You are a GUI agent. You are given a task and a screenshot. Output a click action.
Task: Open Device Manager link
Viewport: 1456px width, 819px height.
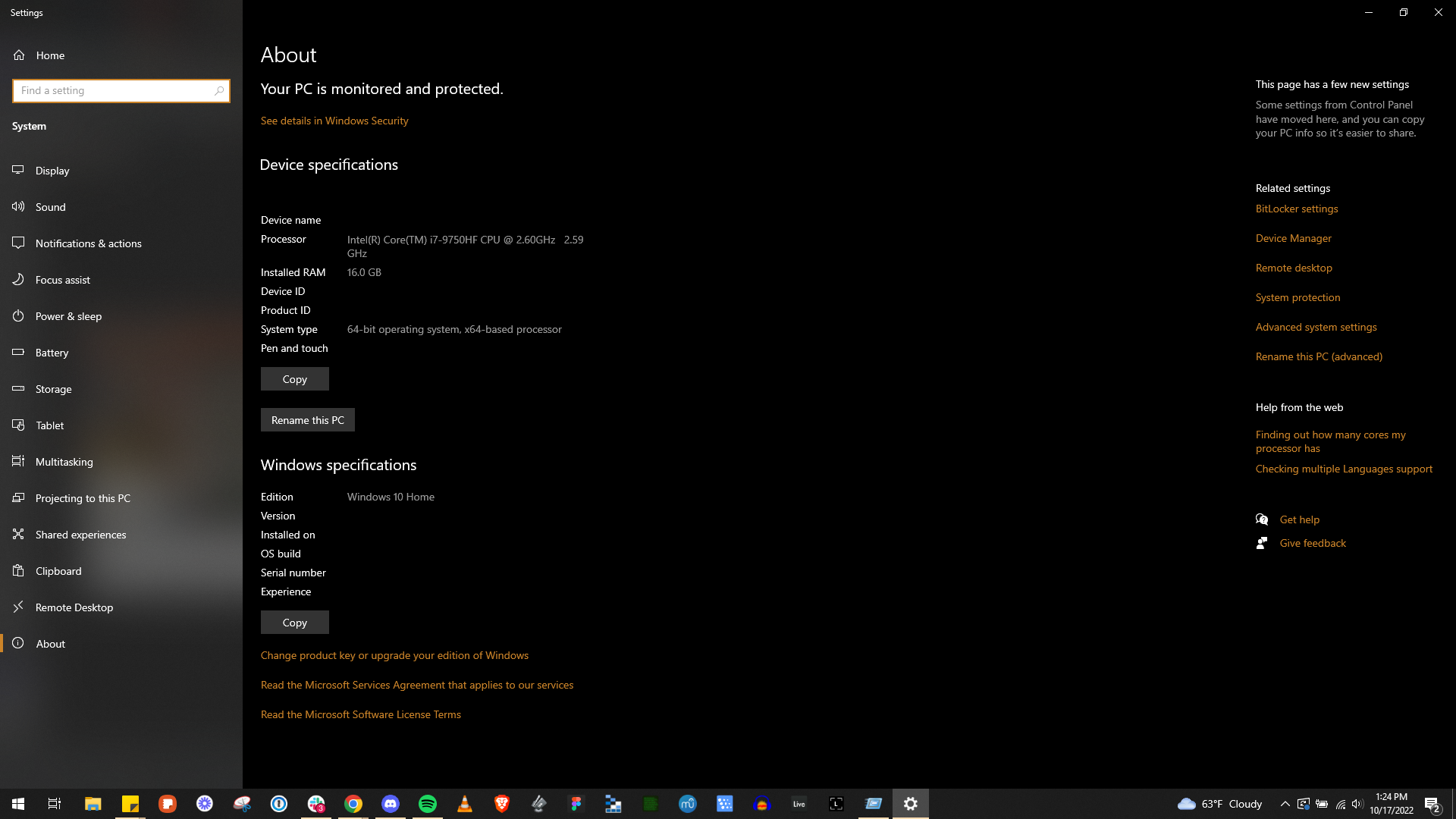(1294, 238)
